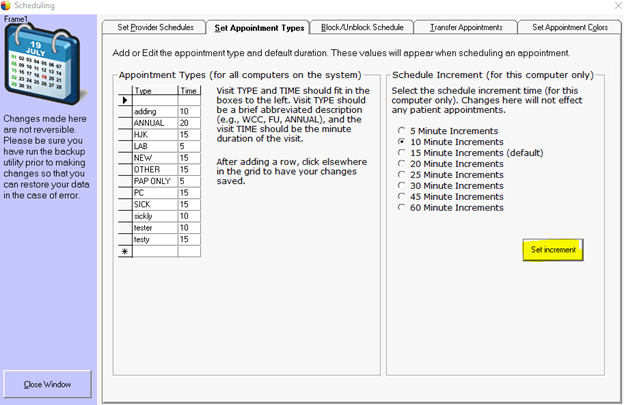Click the Type column header
Screen dimensions: 624x405
pos(155,90)
